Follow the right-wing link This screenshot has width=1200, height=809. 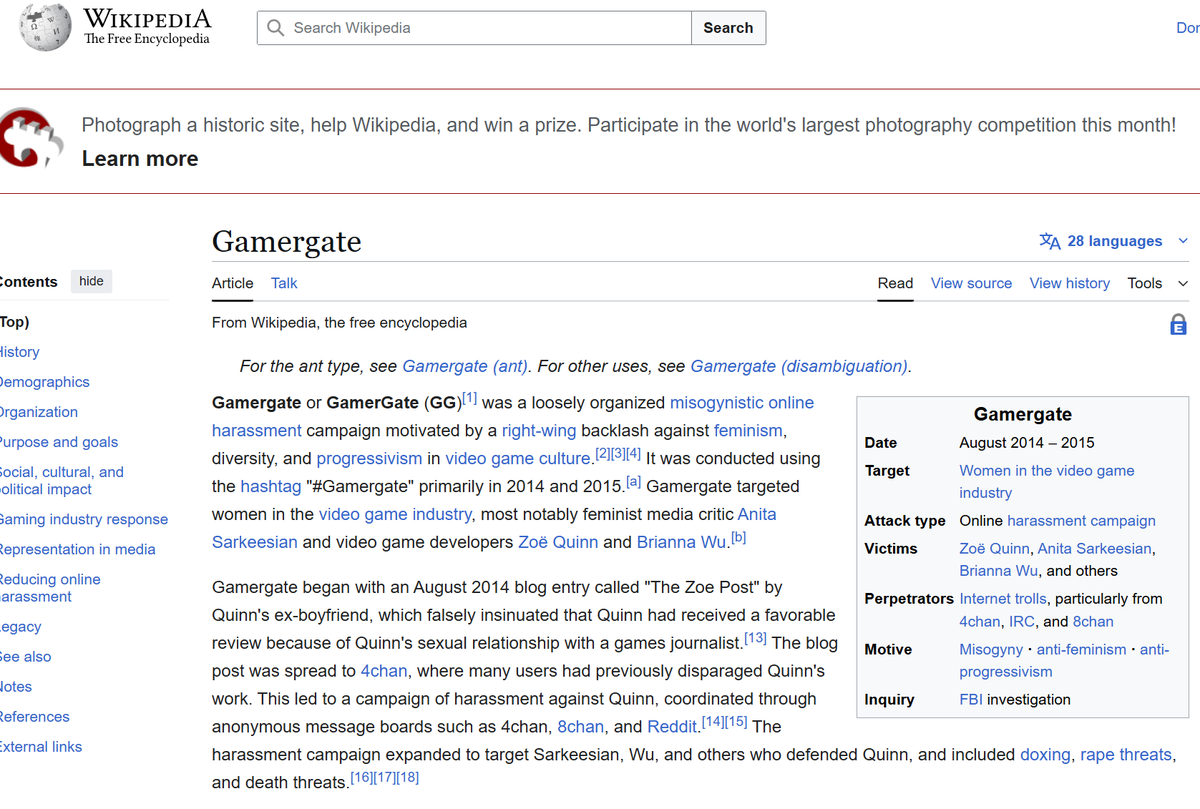(539, 430)
